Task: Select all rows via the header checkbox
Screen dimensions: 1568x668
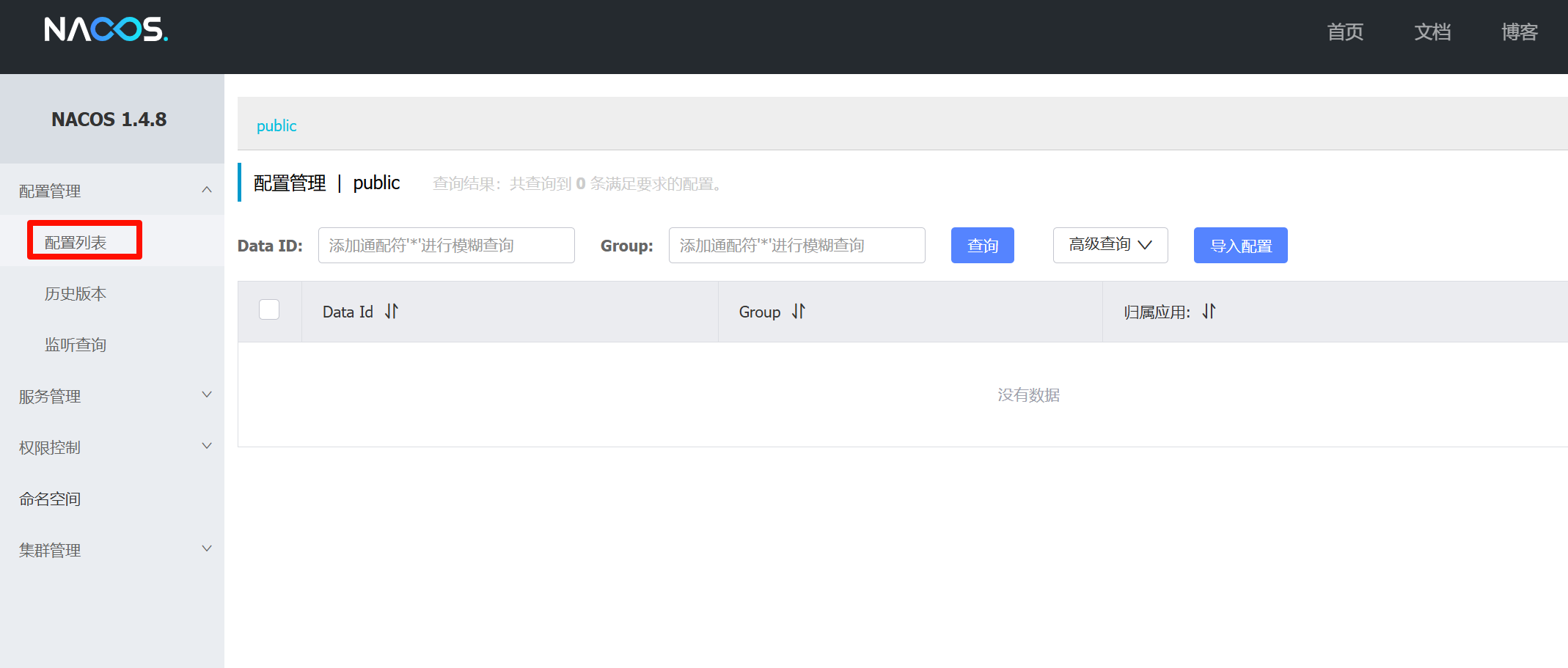Action: pos(269,309)
